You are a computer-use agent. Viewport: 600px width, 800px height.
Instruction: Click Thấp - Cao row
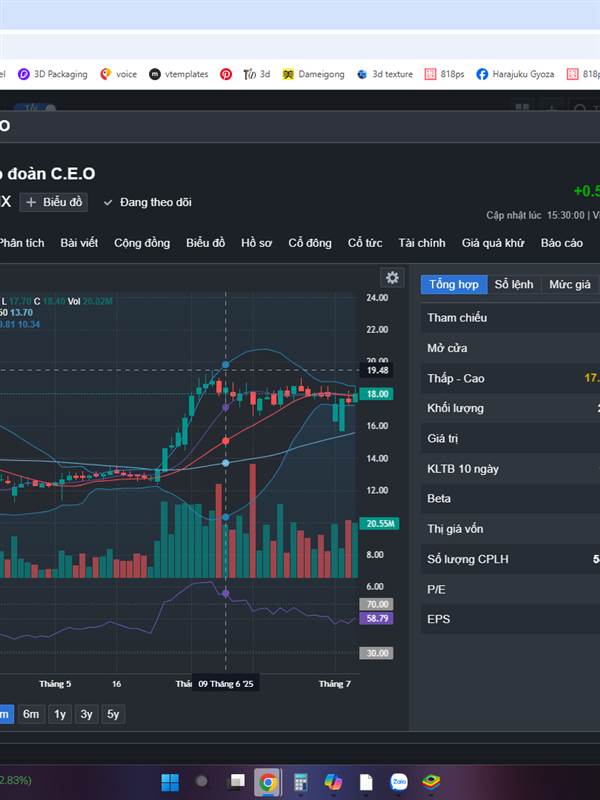click(x=510, y=378)
